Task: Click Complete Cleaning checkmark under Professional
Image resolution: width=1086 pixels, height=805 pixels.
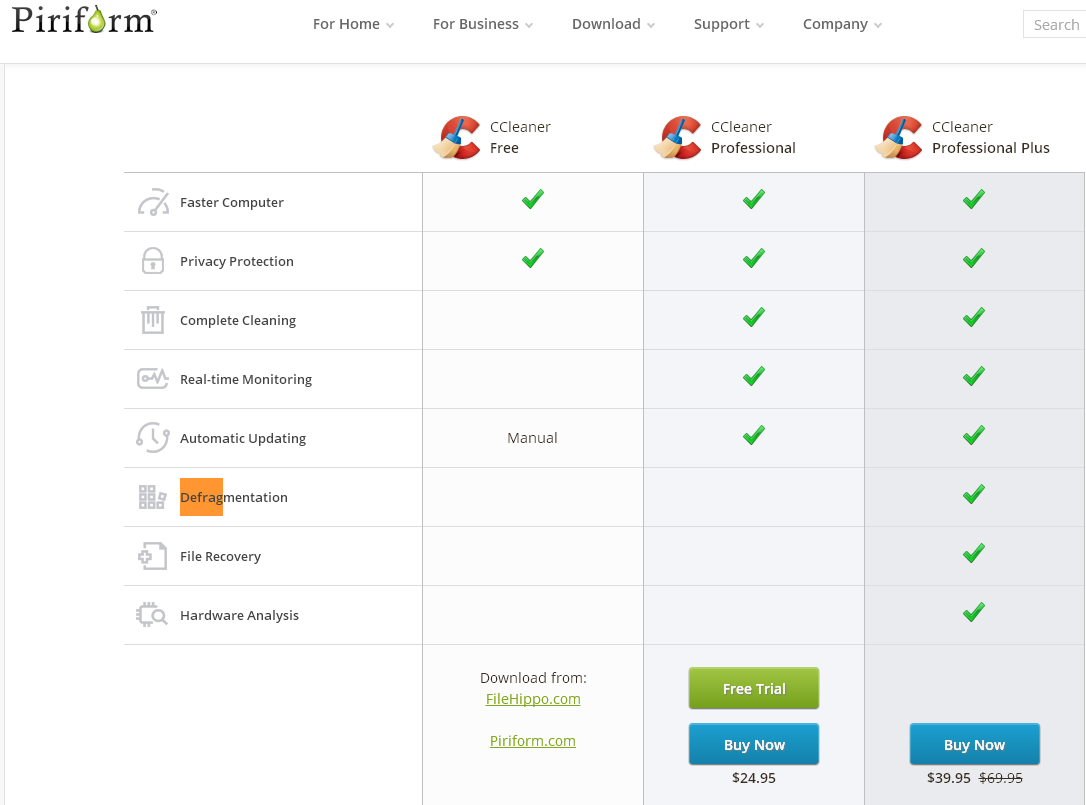Action: click(754, 317)
